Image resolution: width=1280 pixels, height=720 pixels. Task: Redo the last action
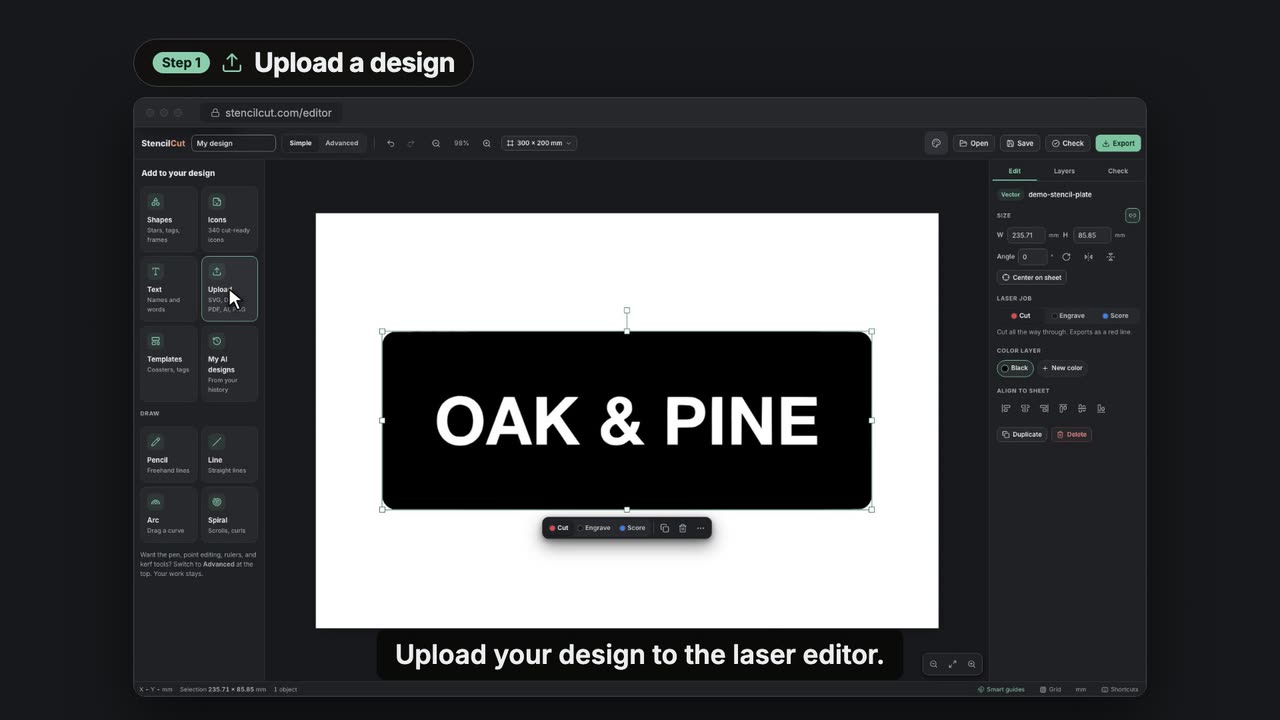(x=411, y=143)
